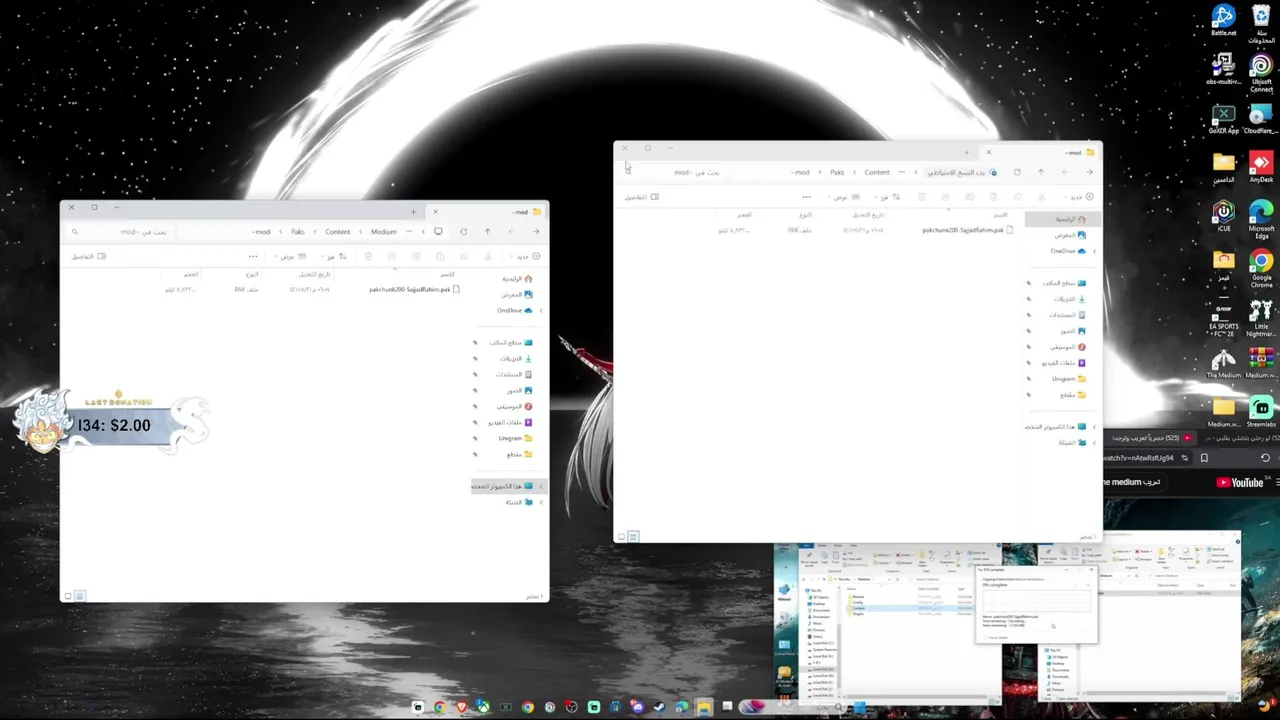This screenshot has width=1280, height=720.
Task: Add a new tab in the left Explorer window
Action: 413,212
